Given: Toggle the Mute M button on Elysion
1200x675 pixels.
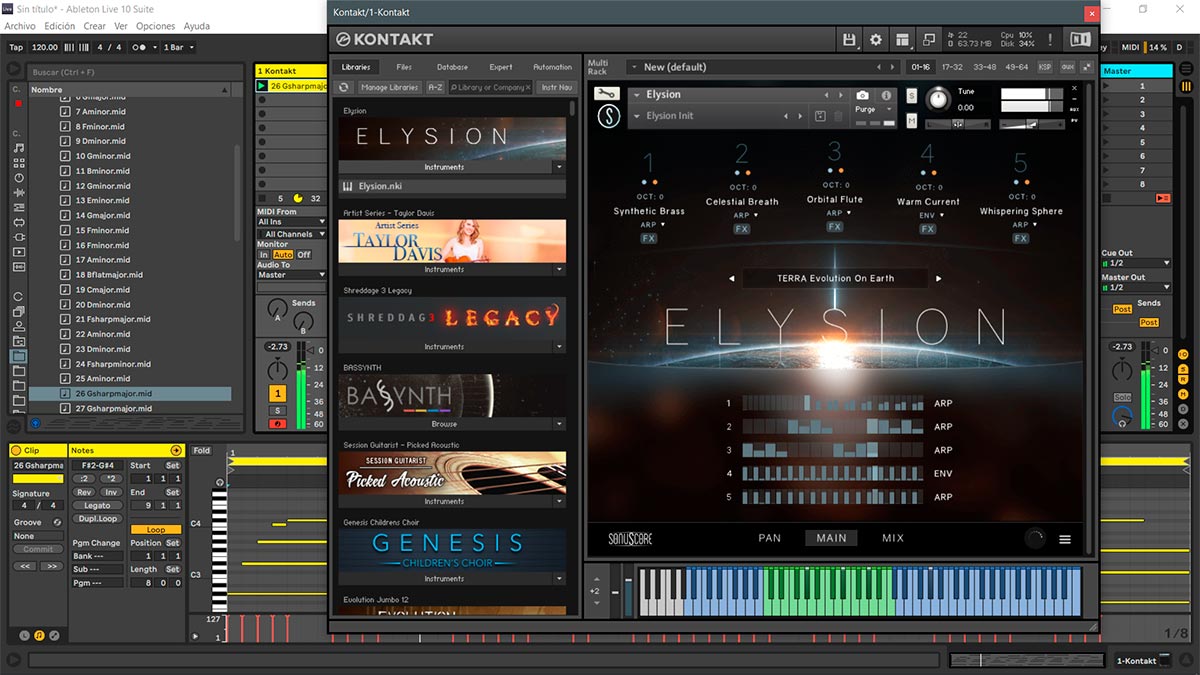Looking at the screenshot, I should [x=912, y=120].
